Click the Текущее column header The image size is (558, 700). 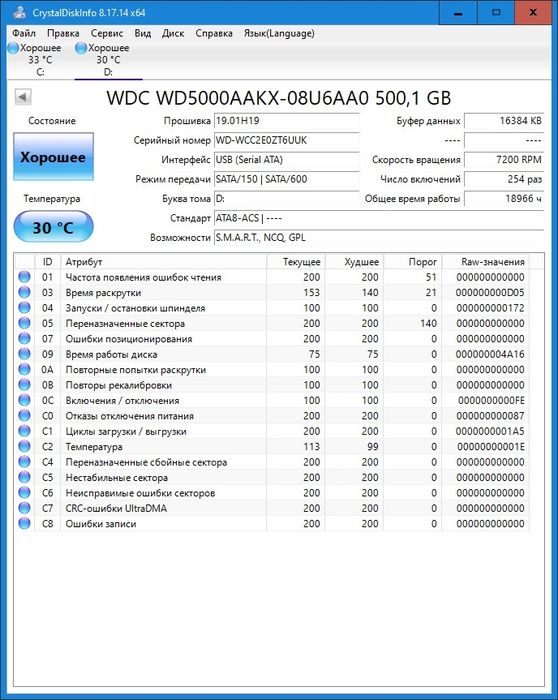coord(296,262)
